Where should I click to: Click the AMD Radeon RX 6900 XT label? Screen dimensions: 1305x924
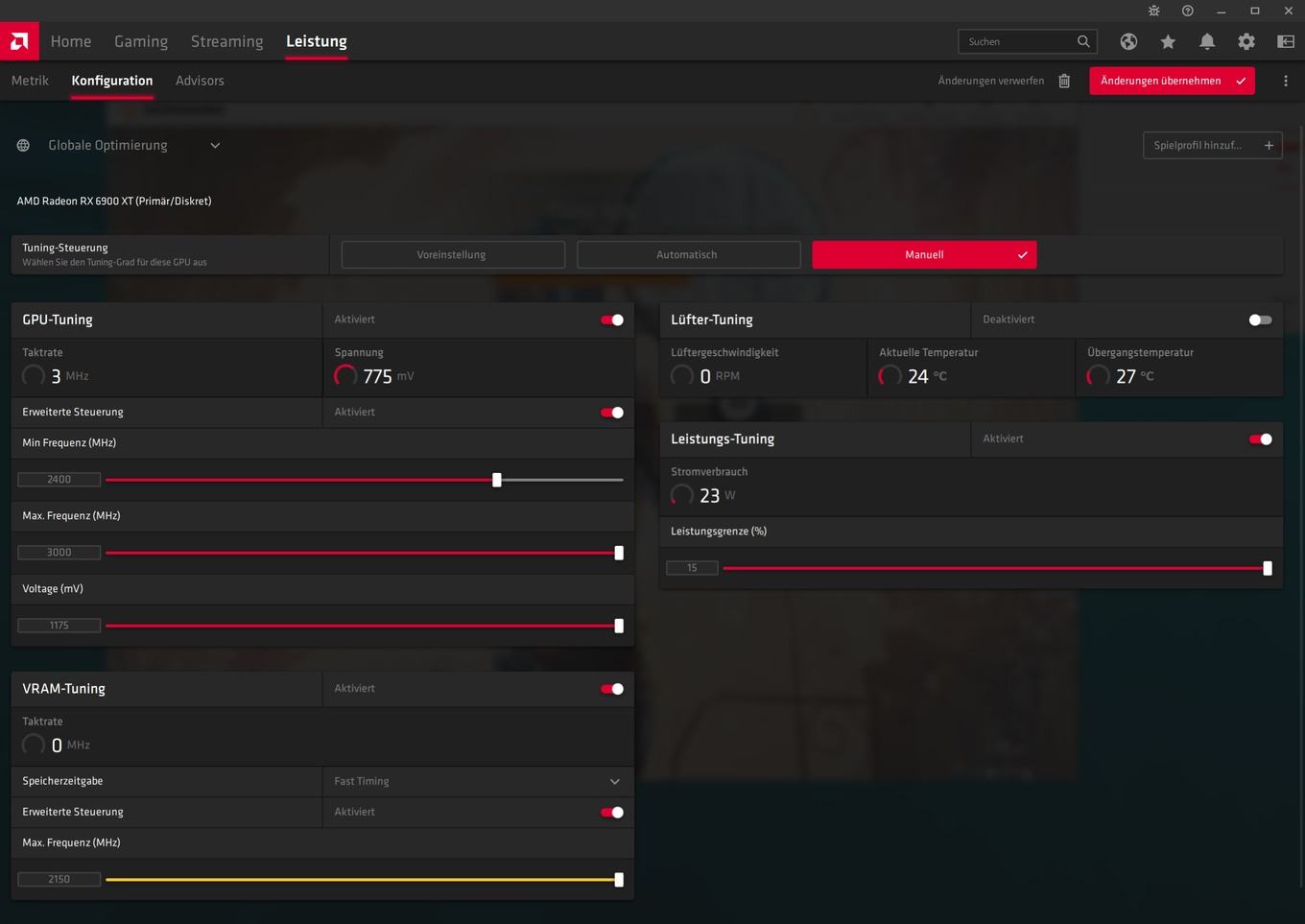(x=114, y=201)
